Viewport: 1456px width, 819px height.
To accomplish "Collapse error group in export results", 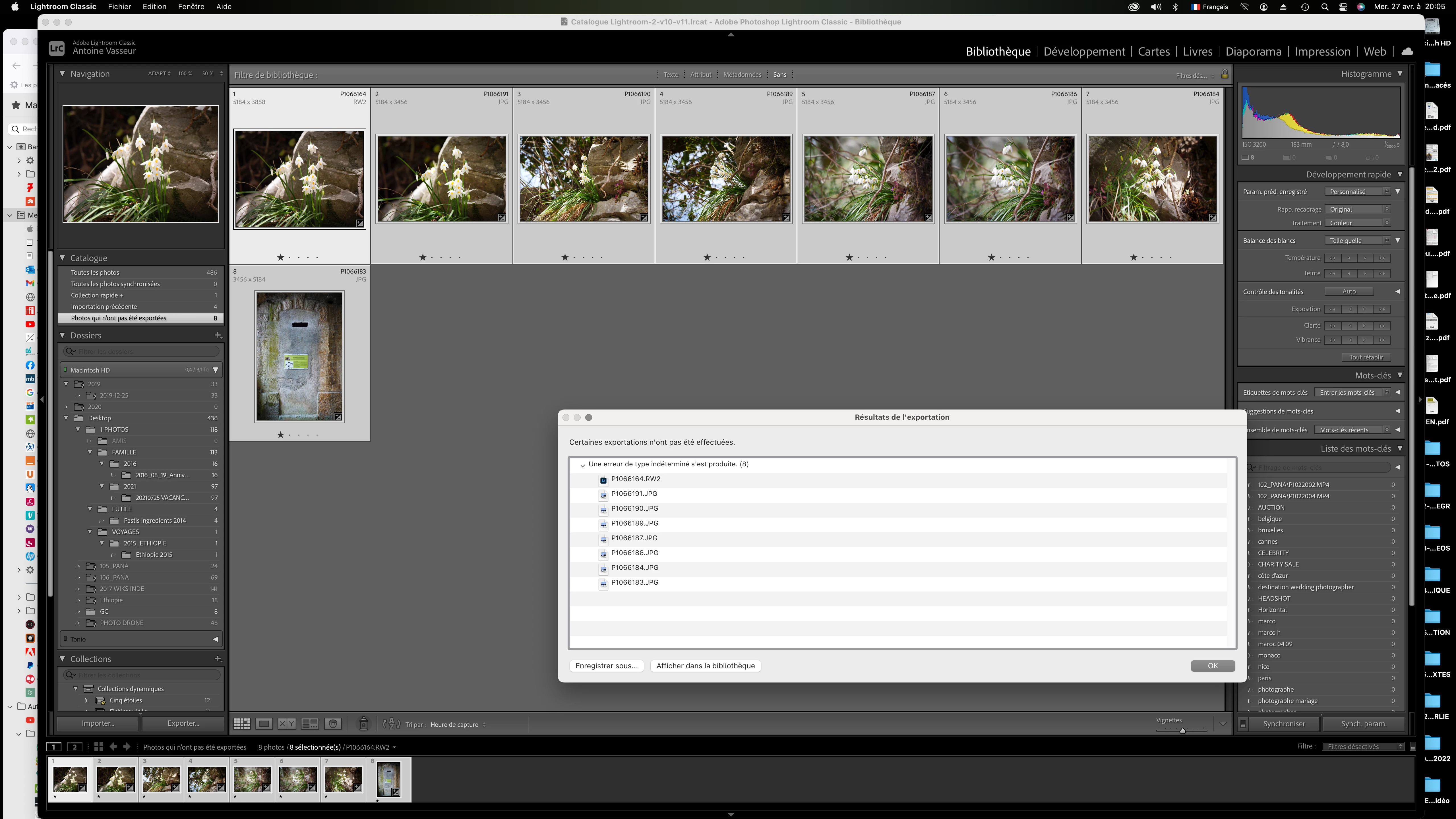I will [x=582, y=465].
